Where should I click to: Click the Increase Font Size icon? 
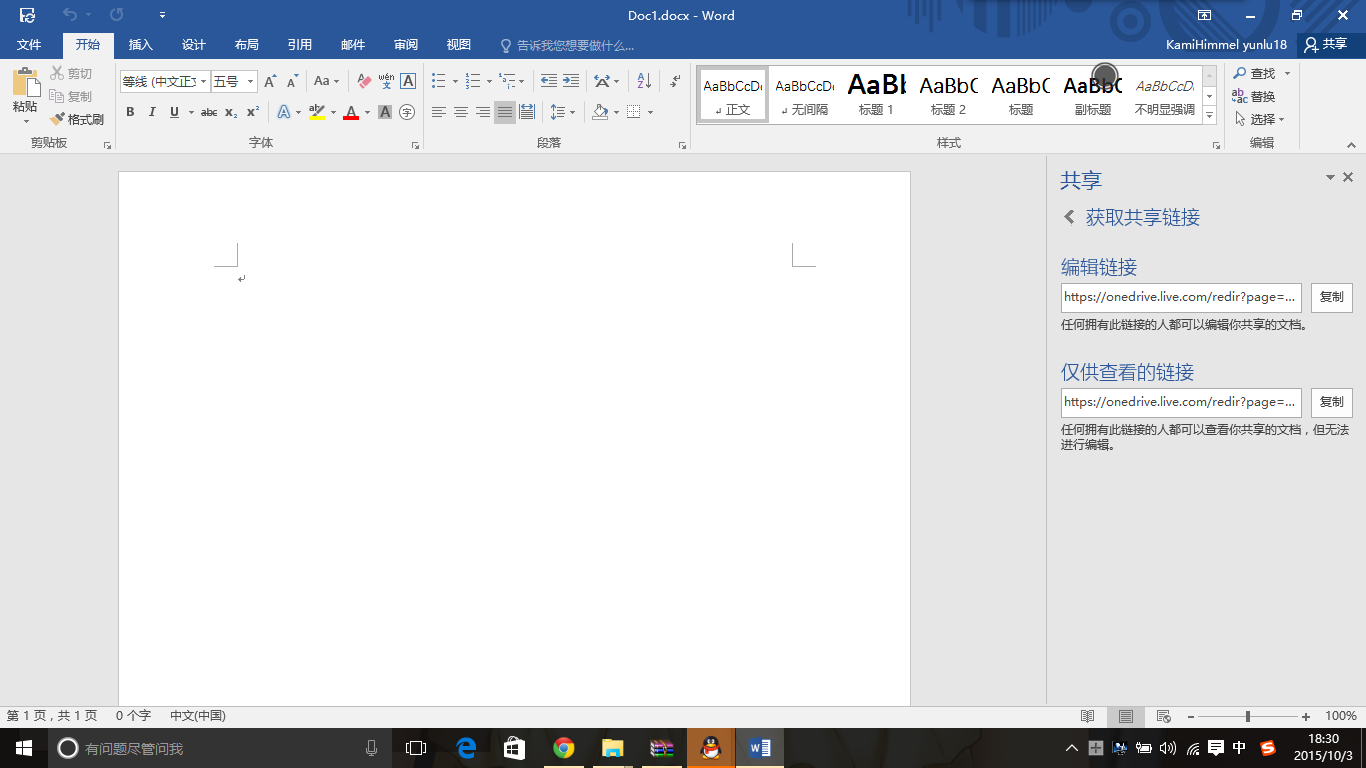270,81
